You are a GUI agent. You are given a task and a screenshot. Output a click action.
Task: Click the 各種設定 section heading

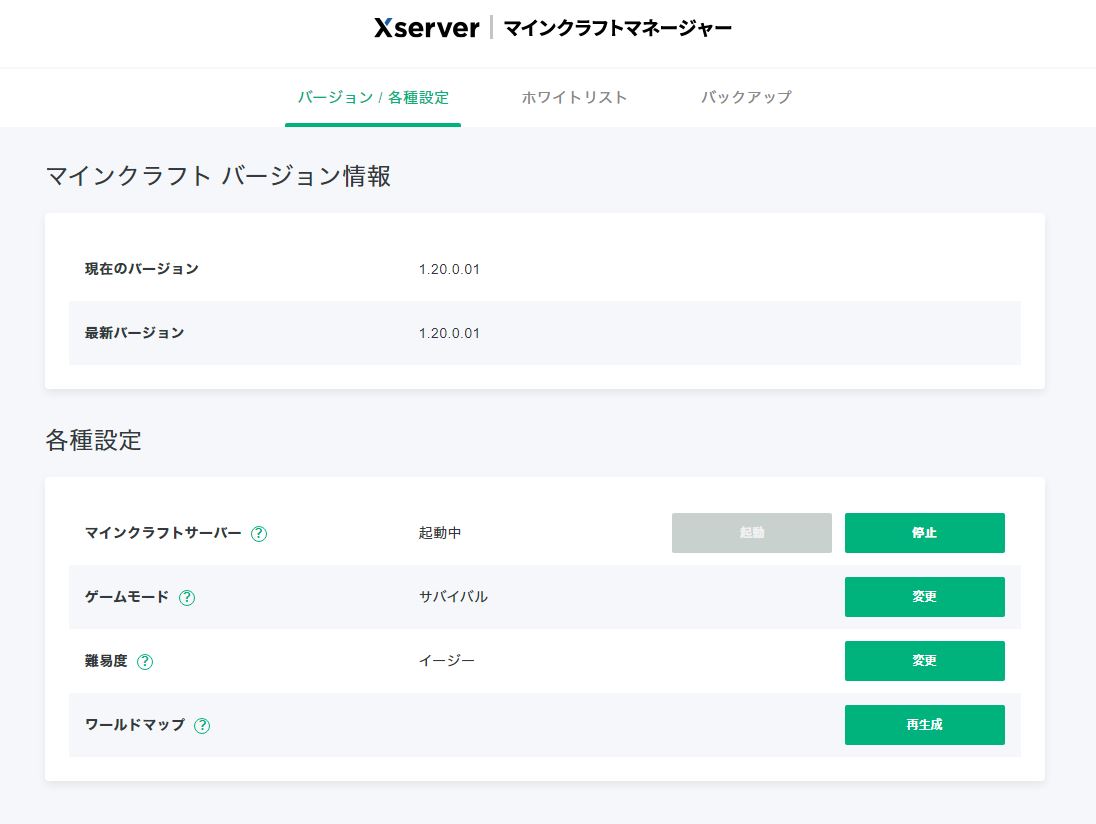pyautogui.click(x=93, y=440)
